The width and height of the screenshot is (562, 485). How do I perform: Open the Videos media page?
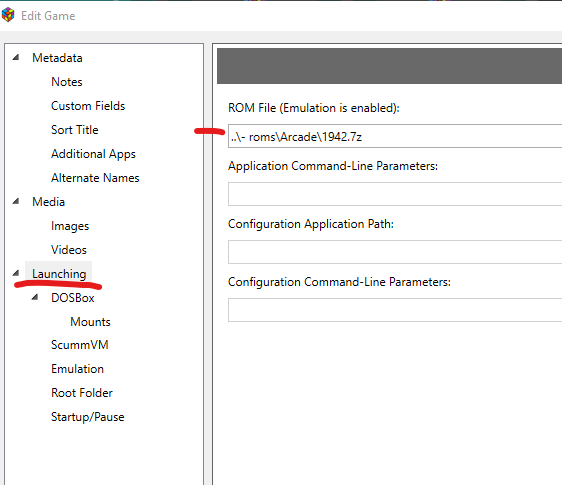69,250
